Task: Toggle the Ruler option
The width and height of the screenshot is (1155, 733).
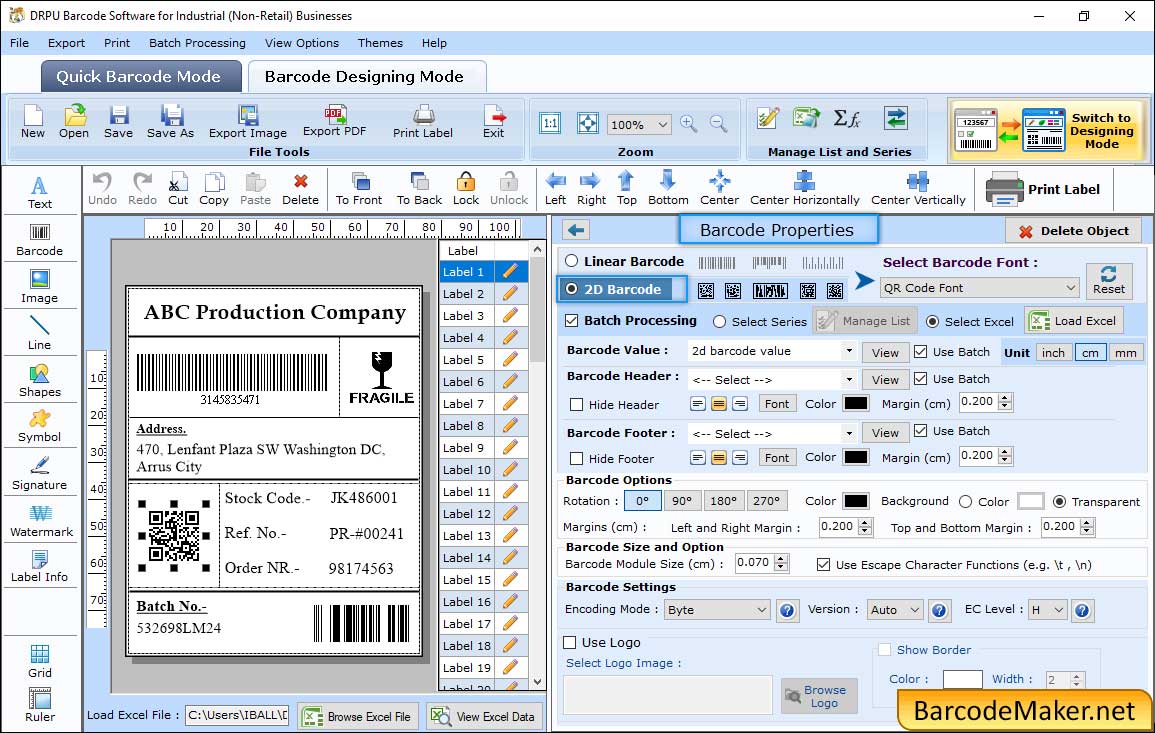Action: 40,706
